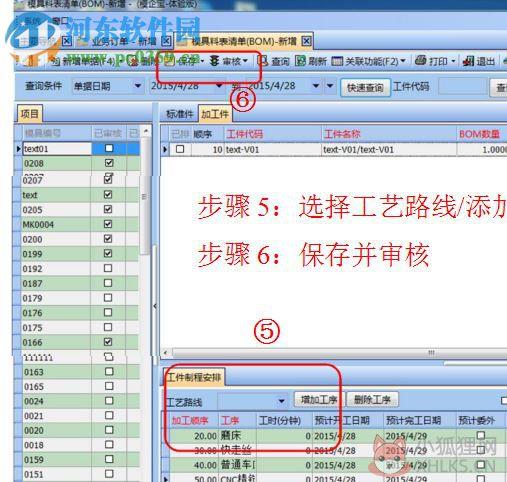This screenshot has height=482, width=507.
Task: Click the 退出 exit toolbar icon
Action: [x=468, y=61]
